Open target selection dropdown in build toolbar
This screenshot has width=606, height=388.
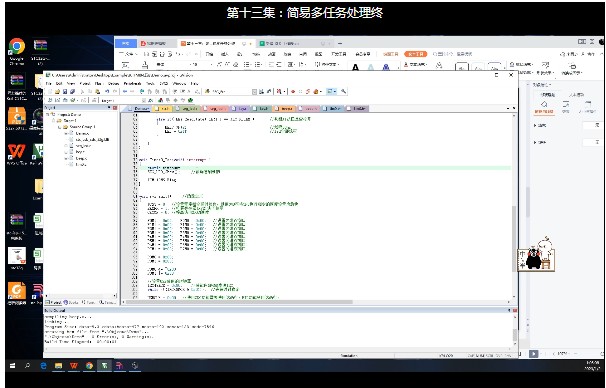pyautogui.click(x=144, y=100)
